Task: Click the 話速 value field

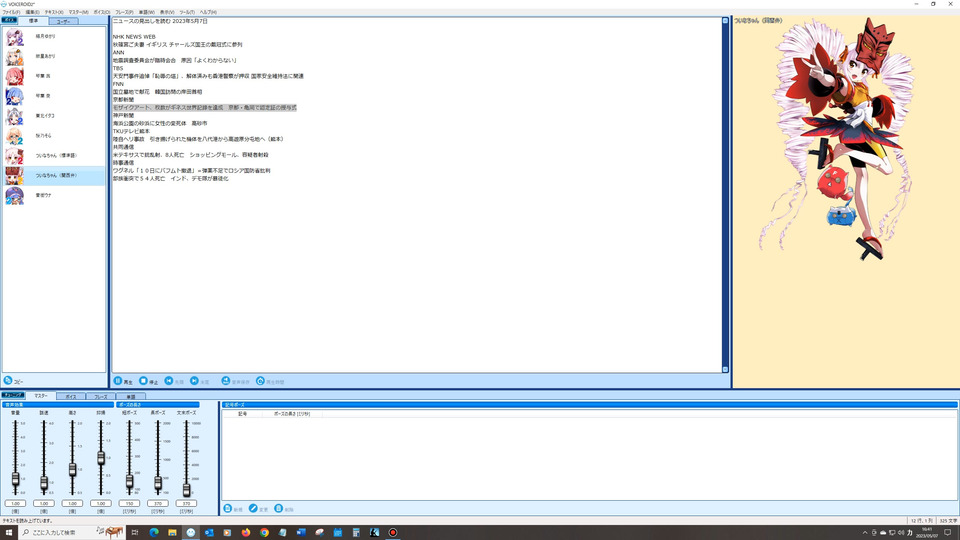Action: [44, 503]
